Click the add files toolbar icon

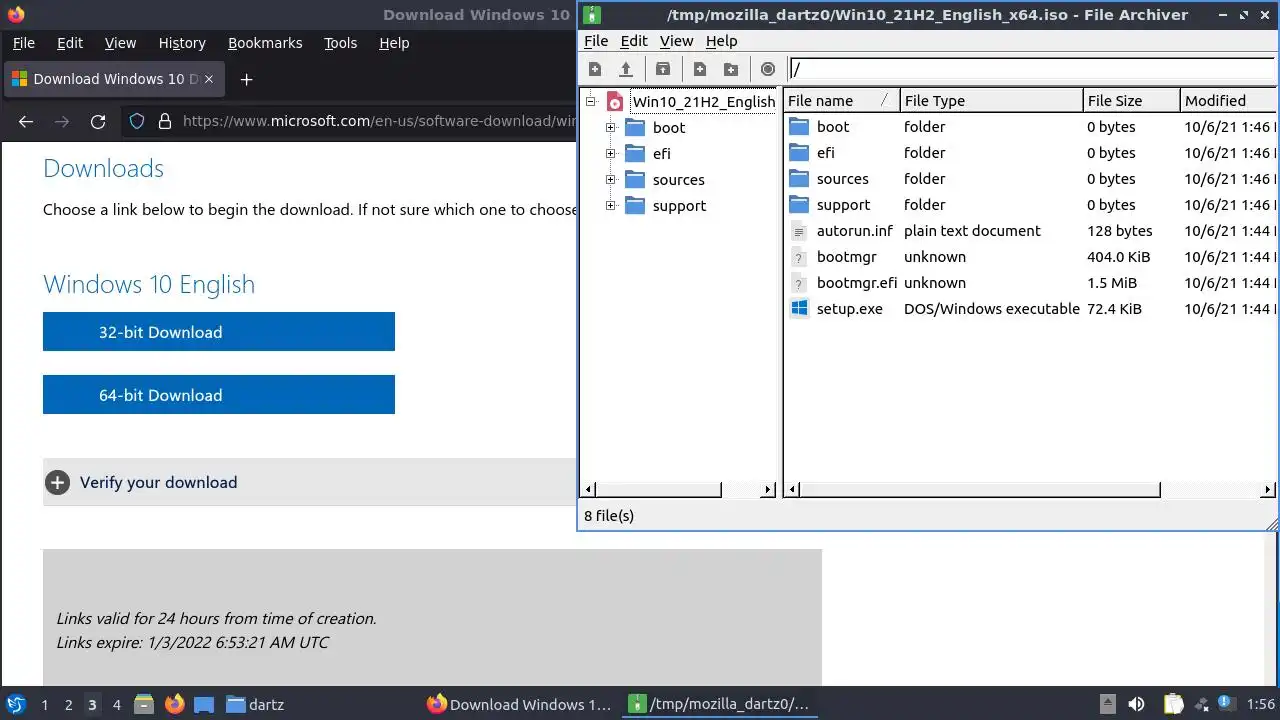click(x=700, y=69)
